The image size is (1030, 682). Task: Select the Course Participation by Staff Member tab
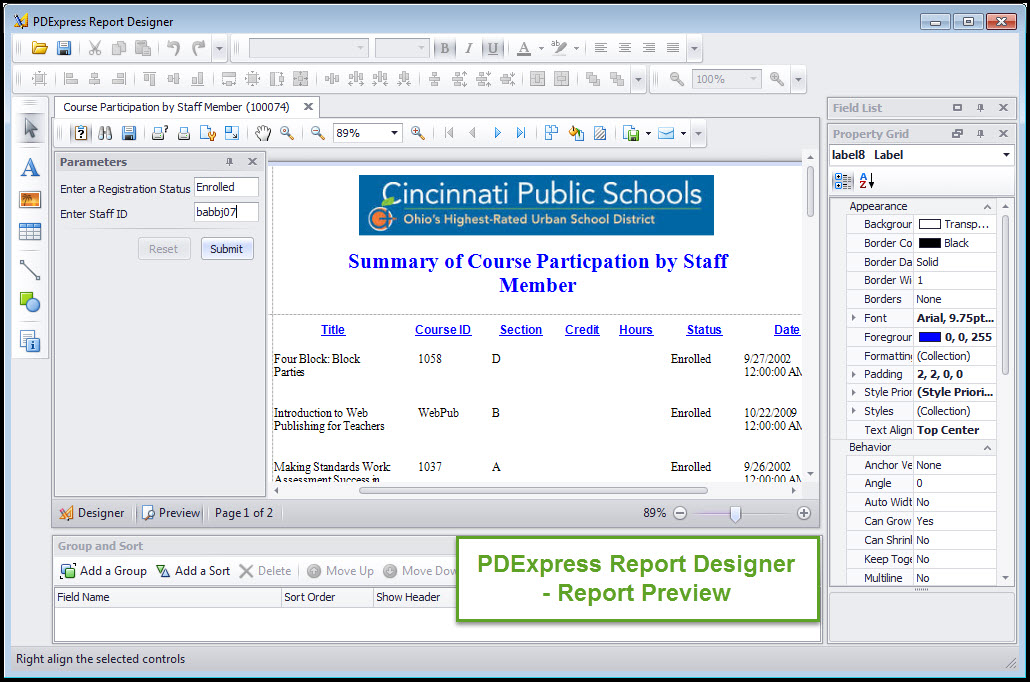click(187, 107)
